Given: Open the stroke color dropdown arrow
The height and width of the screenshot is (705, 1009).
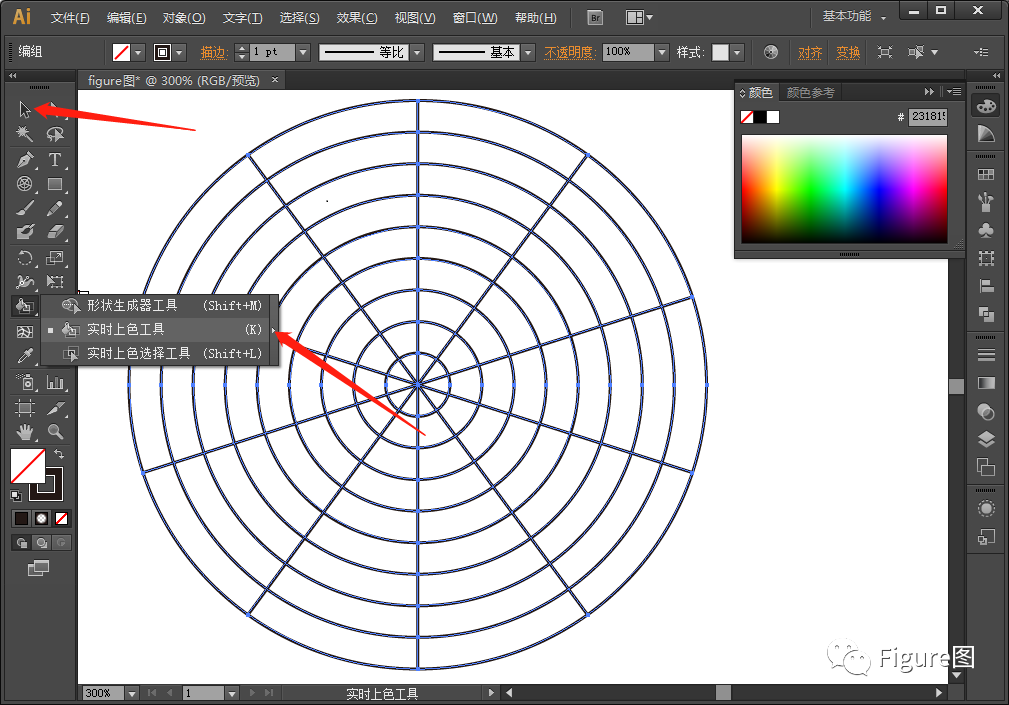Looking at the screenshot, I should pos(180,52).
